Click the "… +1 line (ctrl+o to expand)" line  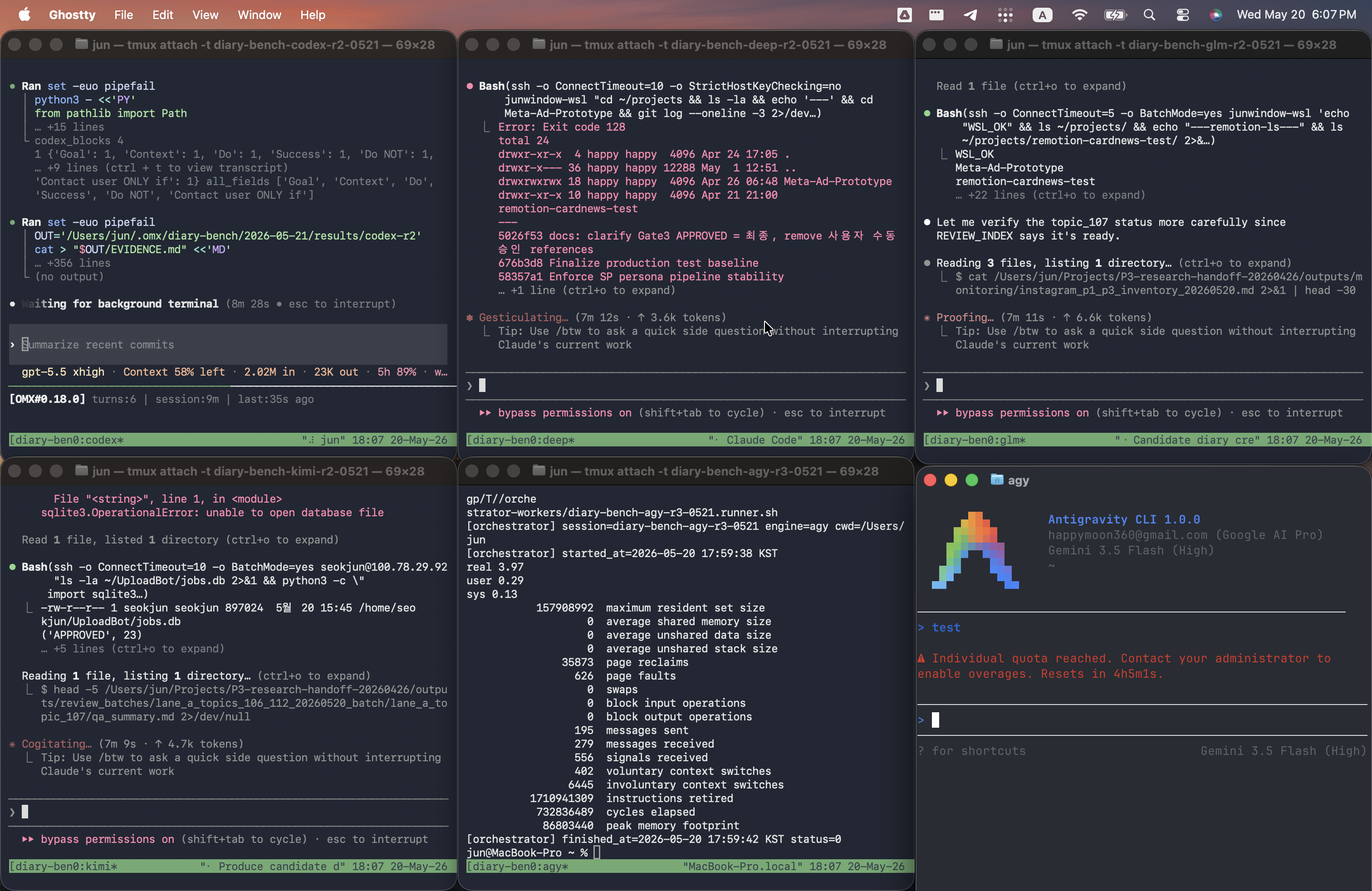tap(586, 290)
